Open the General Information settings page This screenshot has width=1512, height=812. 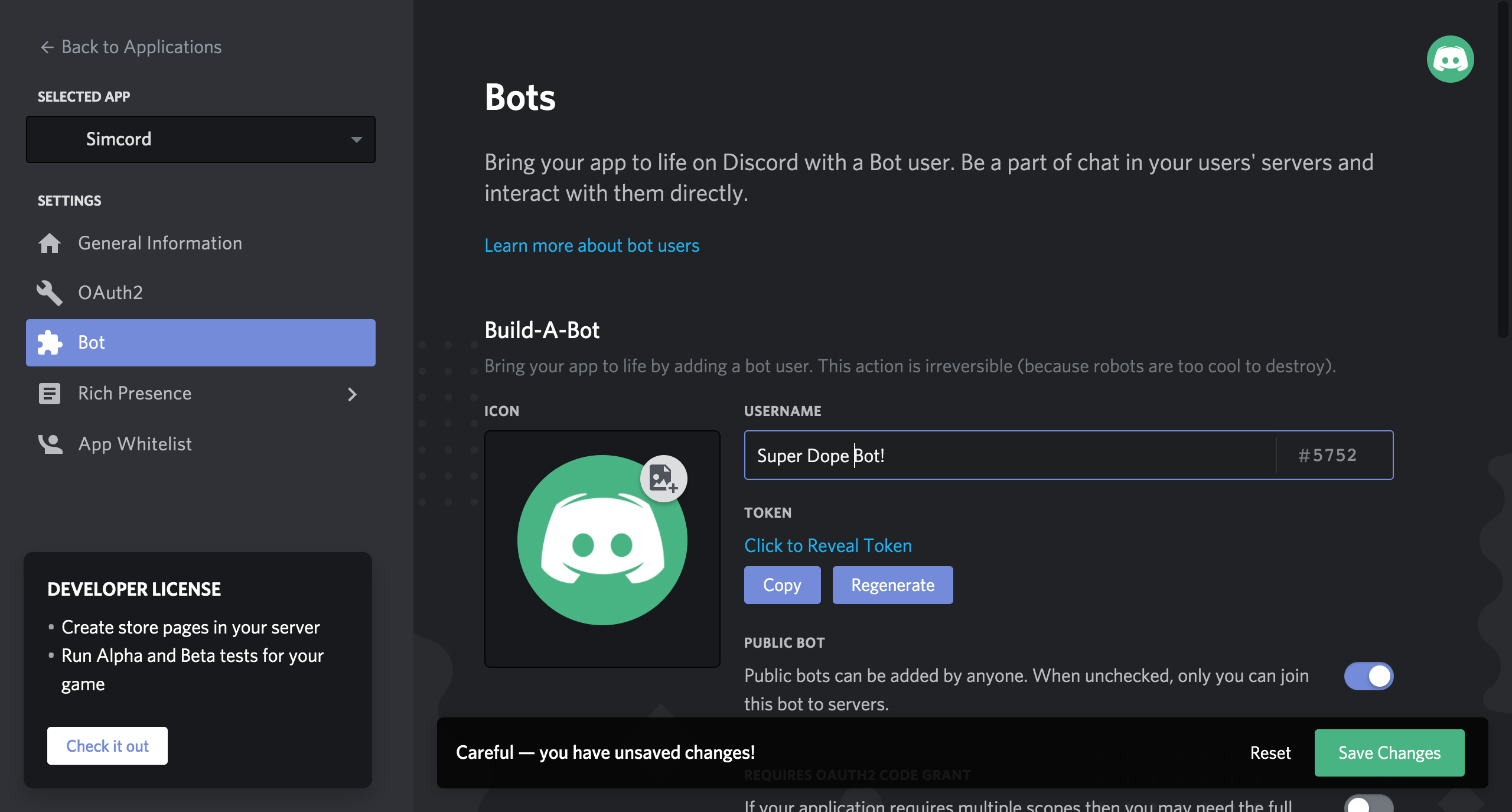201,243
